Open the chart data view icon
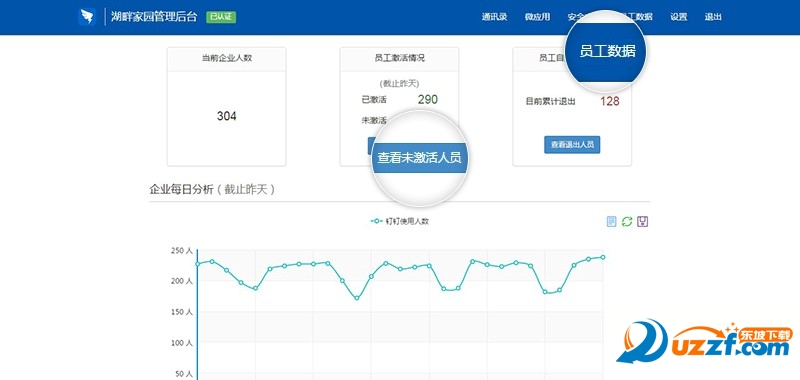 pos(612,221)
